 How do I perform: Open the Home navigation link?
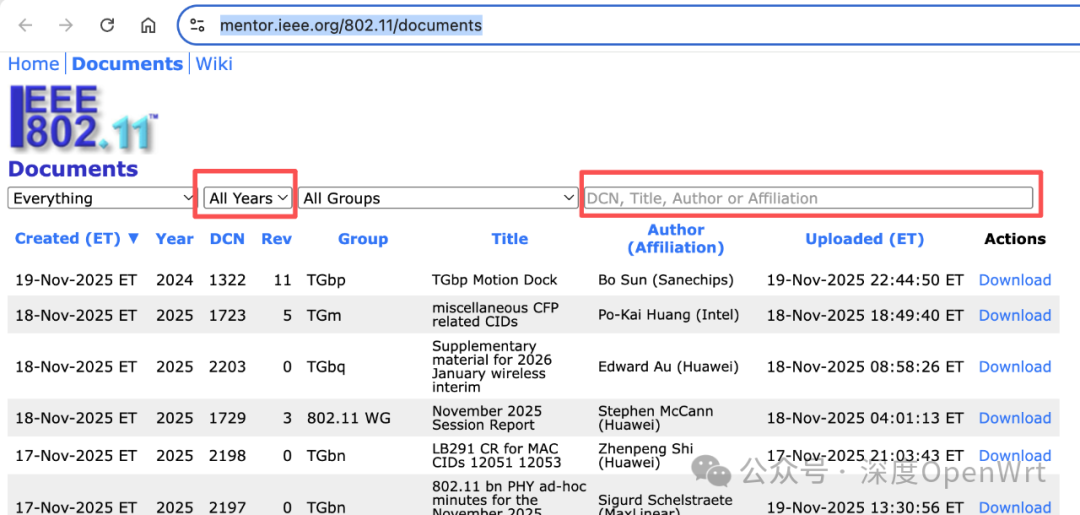(x=33, y=64)
